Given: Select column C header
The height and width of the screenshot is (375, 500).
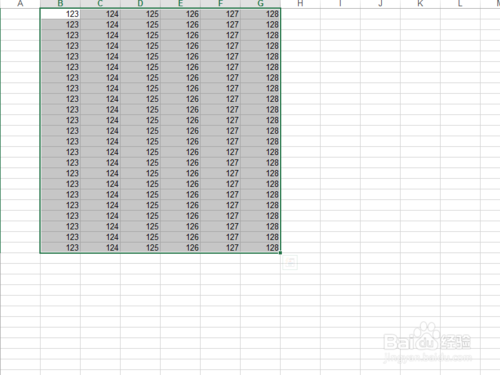Looking at the screenshot, I should [x=100, y=4].
